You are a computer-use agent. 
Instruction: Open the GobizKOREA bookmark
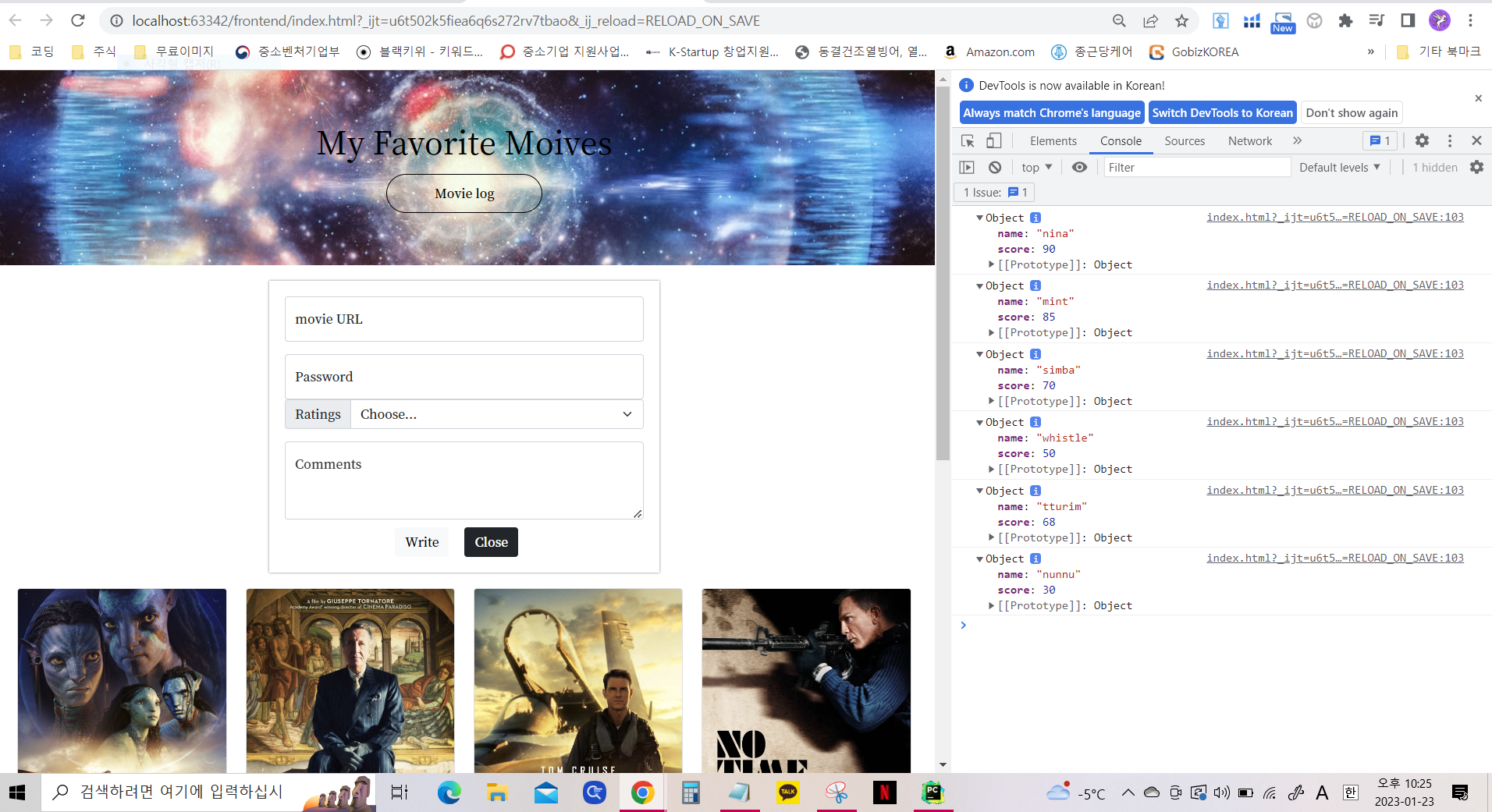pos(1194,51)
